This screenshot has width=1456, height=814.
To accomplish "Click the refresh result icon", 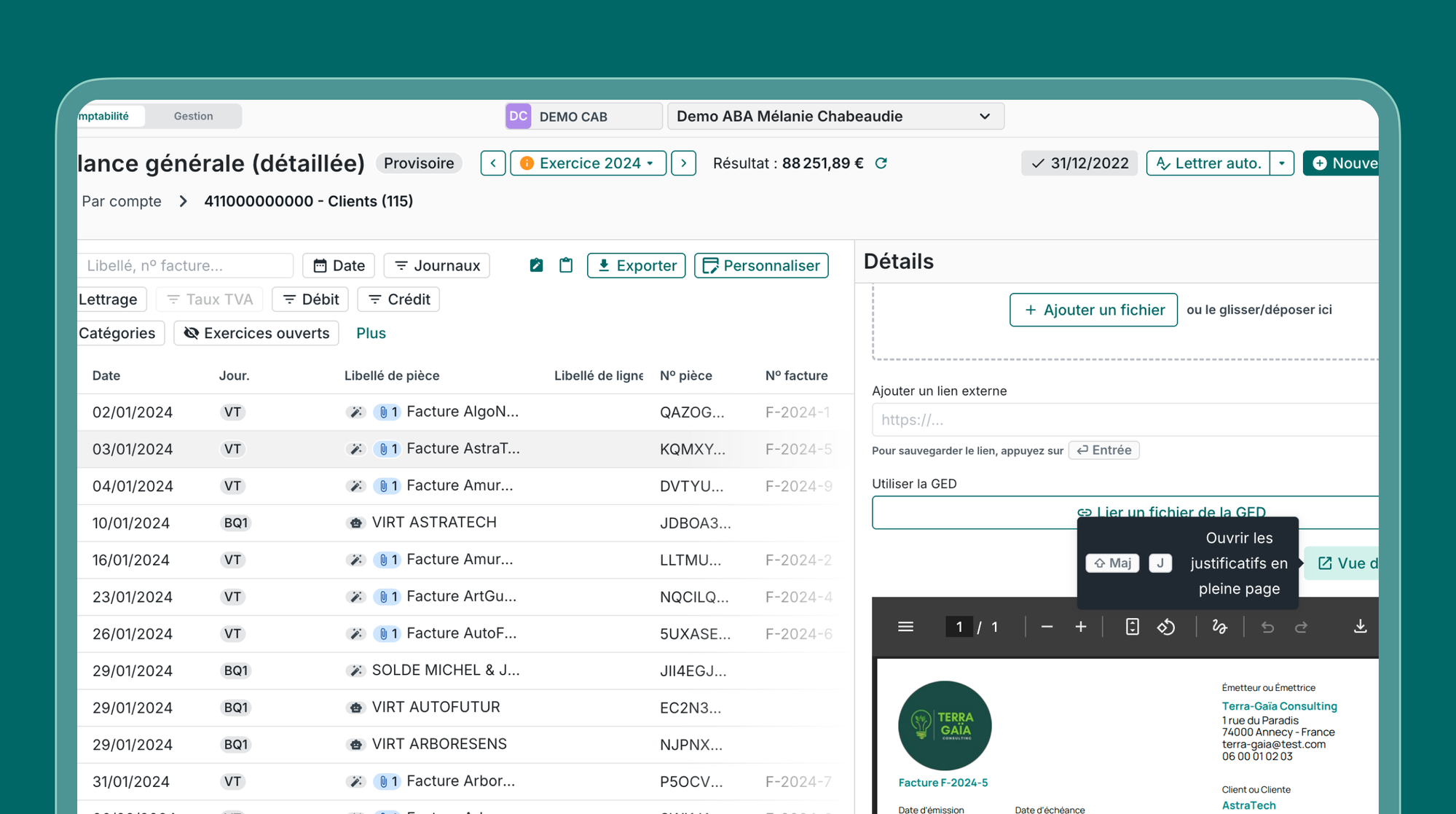I will (x=881, y=163).
